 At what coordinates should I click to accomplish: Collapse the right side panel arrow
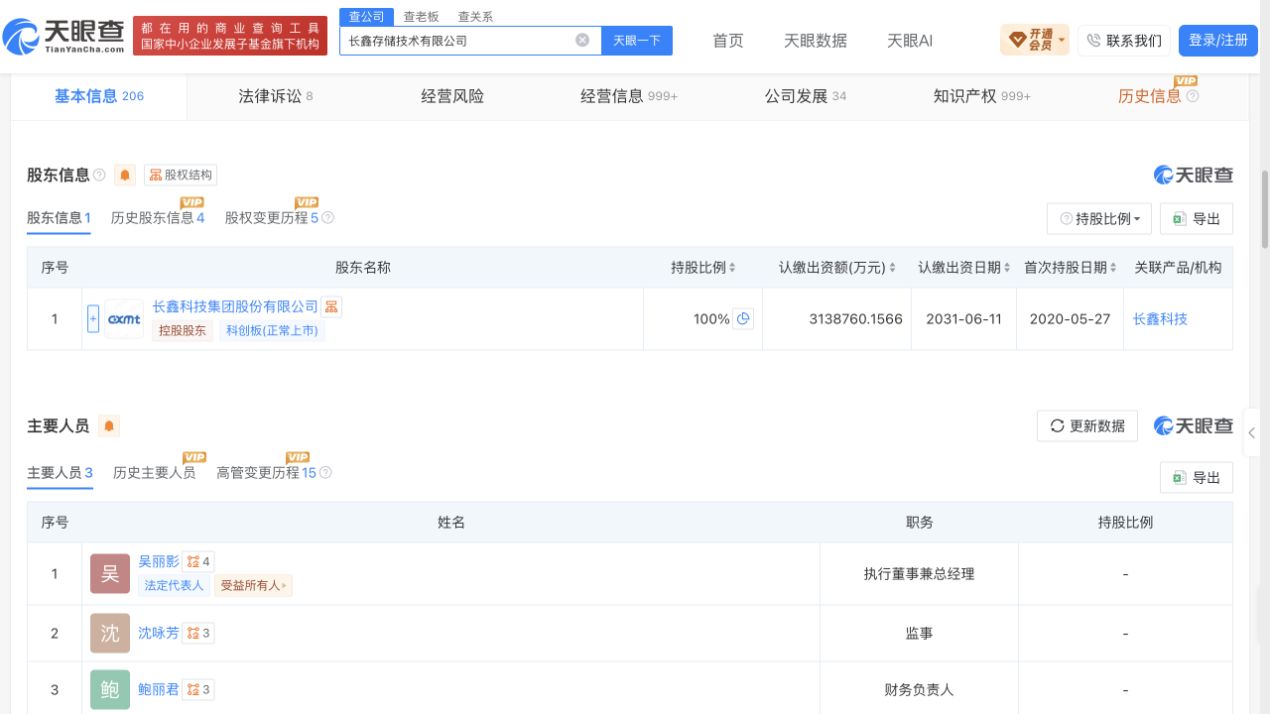(1251, 433)
